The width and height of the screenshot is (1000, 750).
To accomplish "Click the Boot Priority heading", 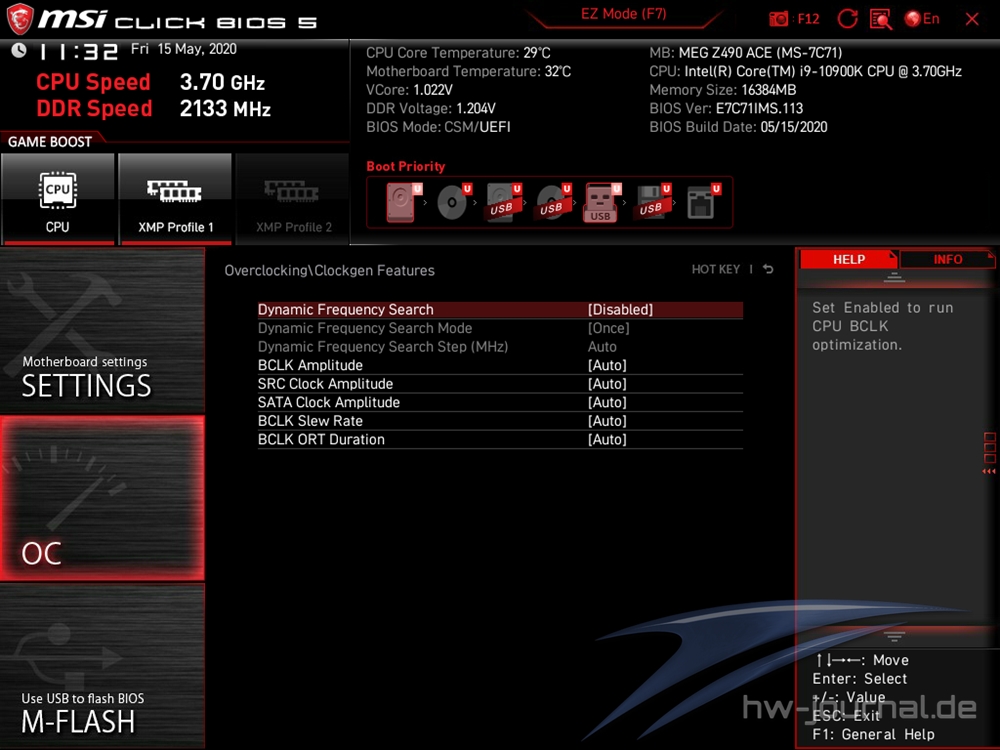I will click(x=406, y=166).
